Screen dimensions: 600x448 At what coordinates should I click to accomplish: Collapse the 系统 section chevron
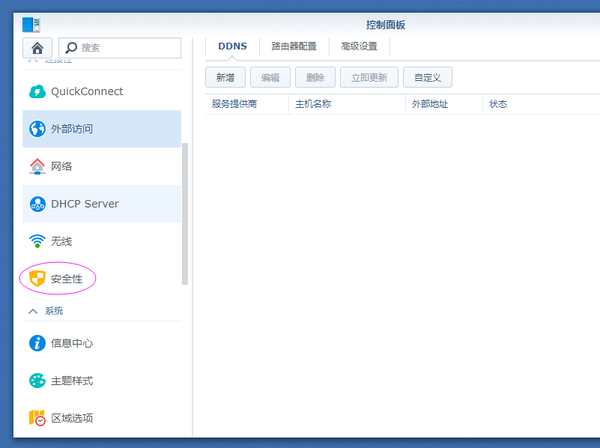33,311
